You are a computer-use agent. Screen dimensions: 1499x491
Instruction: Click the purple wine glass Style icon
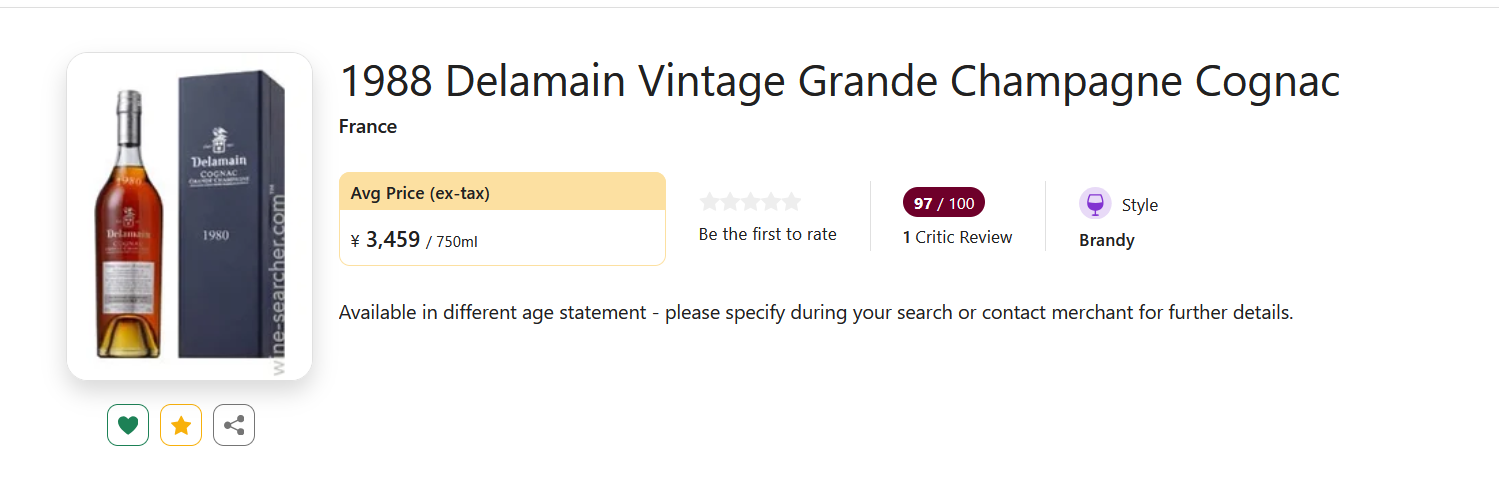coord(1095,204)
